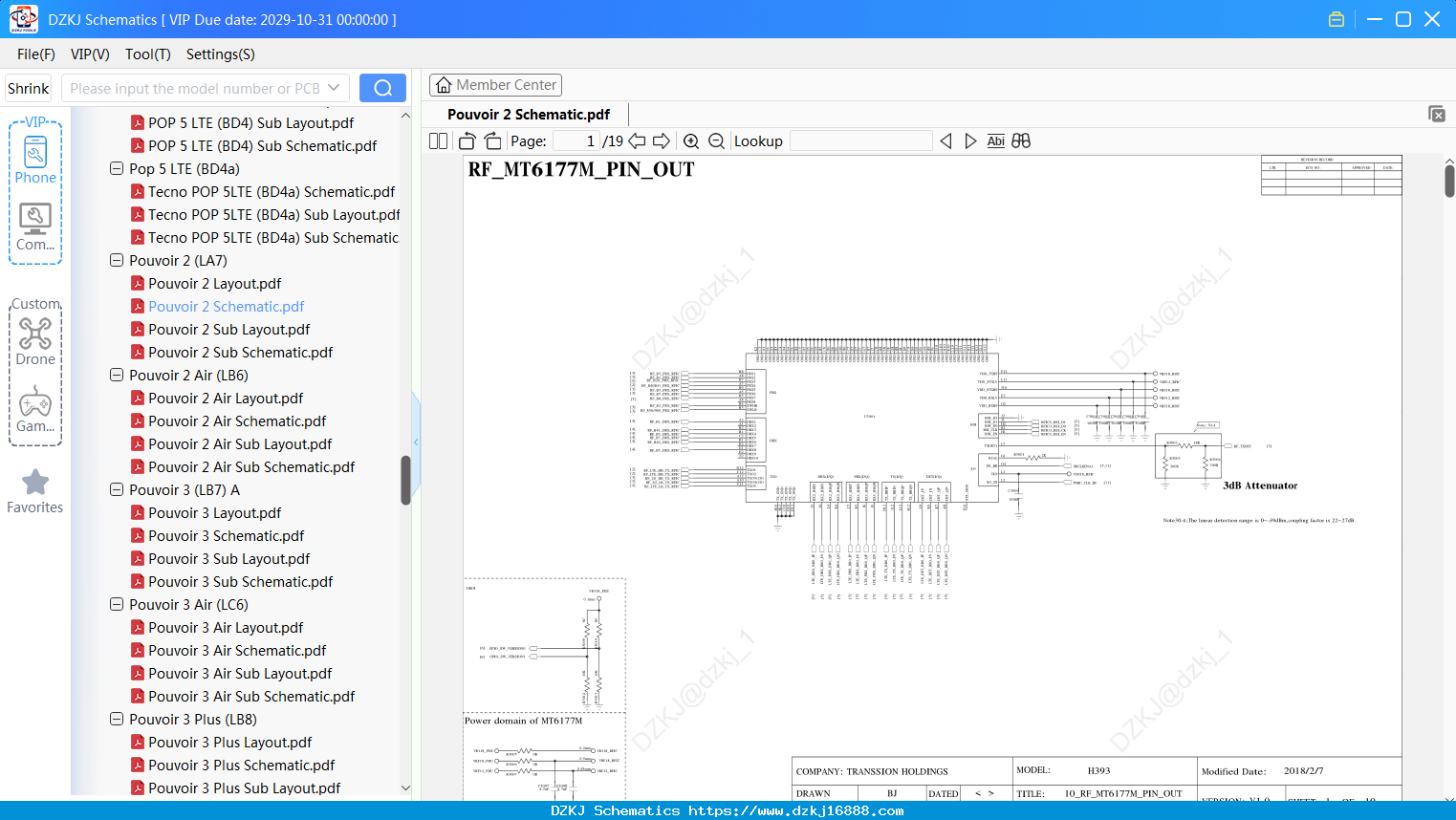The height and width of the screenshot is (820, 1456).
Task: Close the document tab panel icon
Action: click(x=1436, y=114)
